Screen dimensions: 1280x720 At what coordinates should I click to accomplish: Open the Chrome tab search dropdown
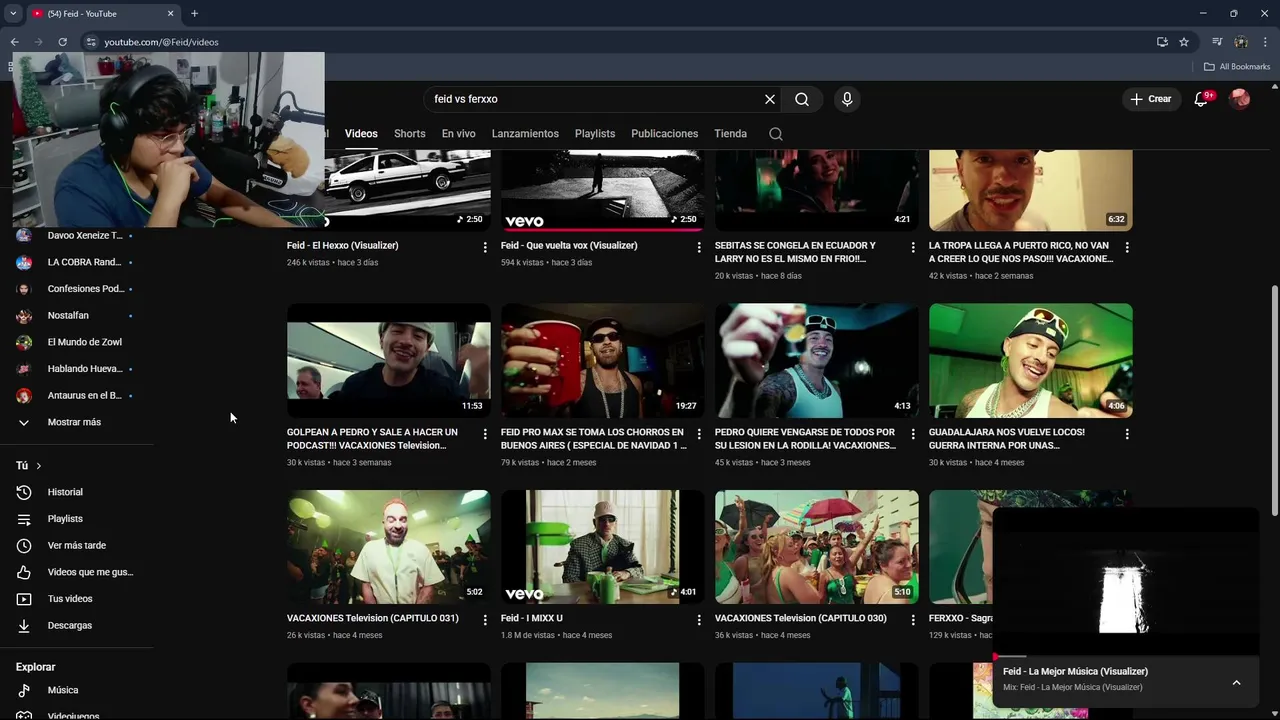pyautogui.click(x=13, y=13)
